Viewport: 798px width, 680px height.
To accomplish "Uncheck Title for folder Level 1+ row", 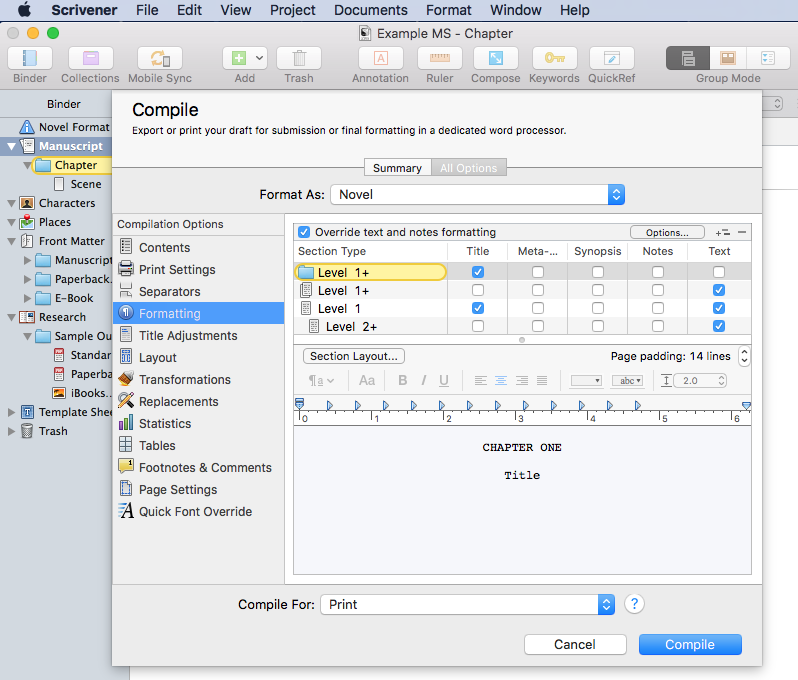I will (x=477, y=272).
